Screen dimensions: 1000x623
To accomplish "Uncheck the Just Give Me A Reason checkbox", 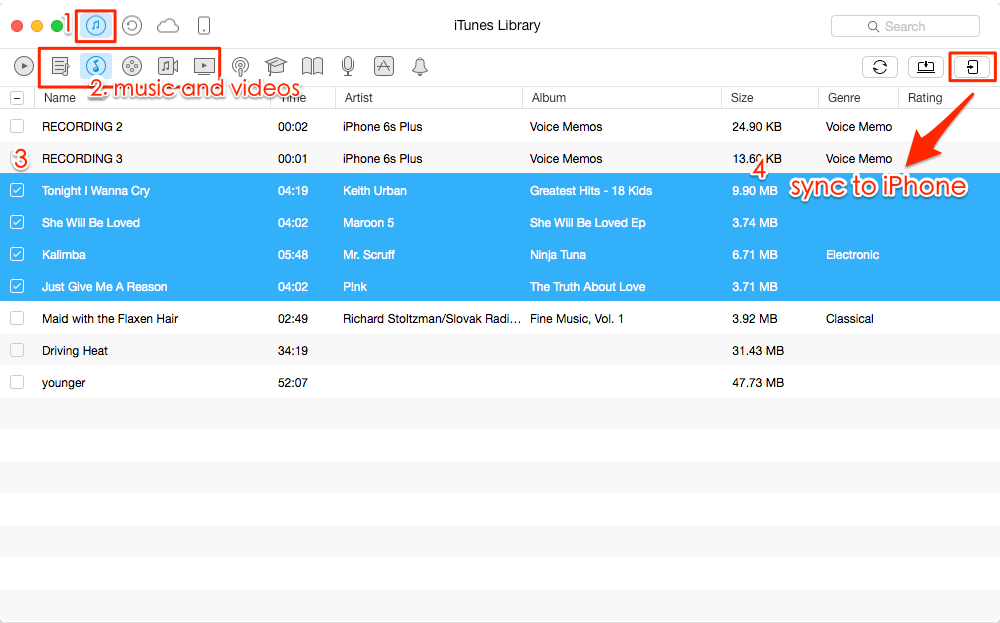I will pos(17,286).
